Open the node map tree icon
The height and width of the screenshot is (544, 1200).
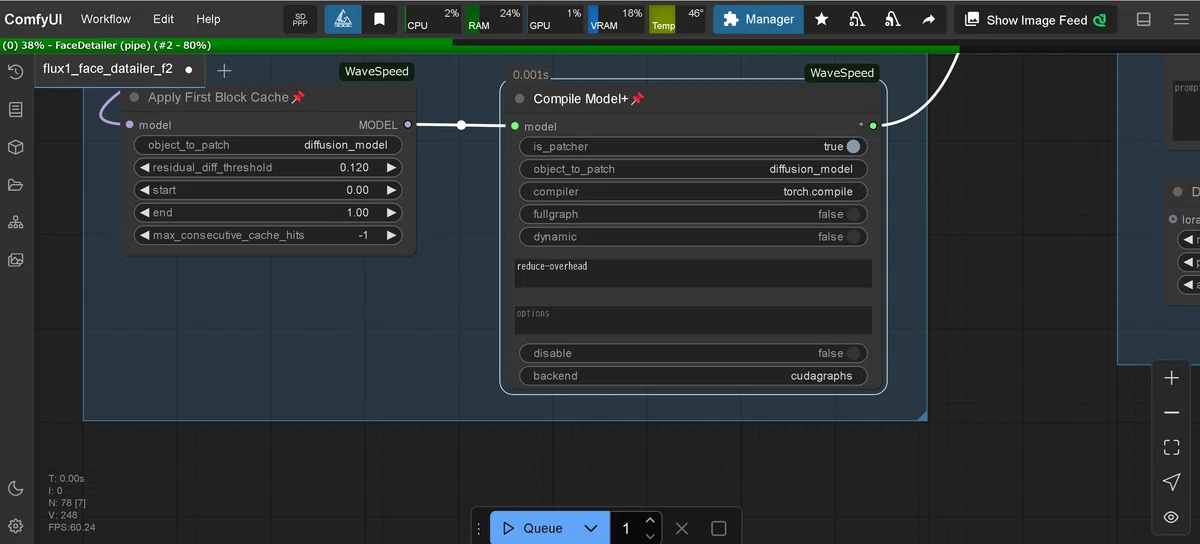pos(16,222)
